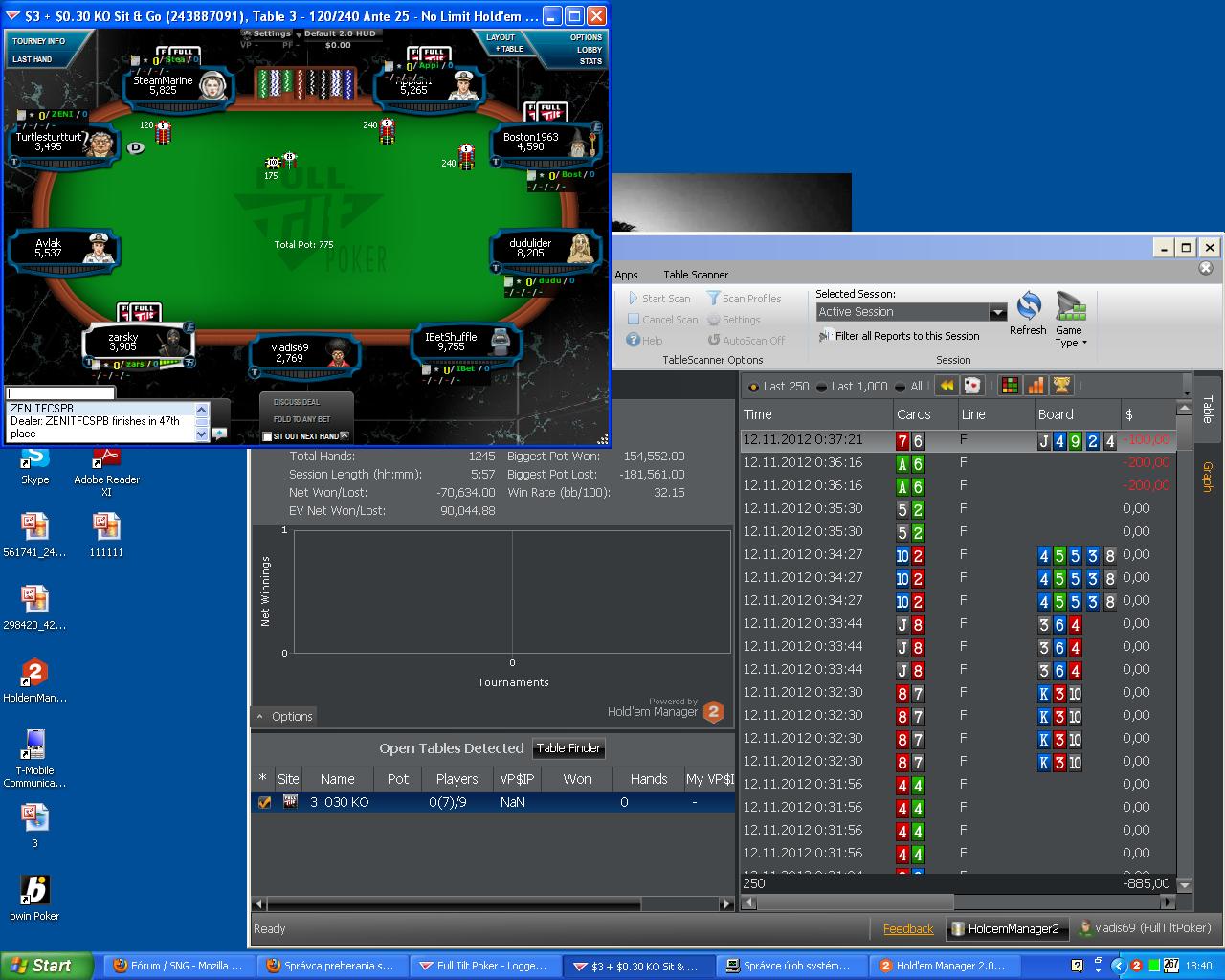Open the Table Scanner tab
Screen dimensions: 1225x980
pos(696,275)
